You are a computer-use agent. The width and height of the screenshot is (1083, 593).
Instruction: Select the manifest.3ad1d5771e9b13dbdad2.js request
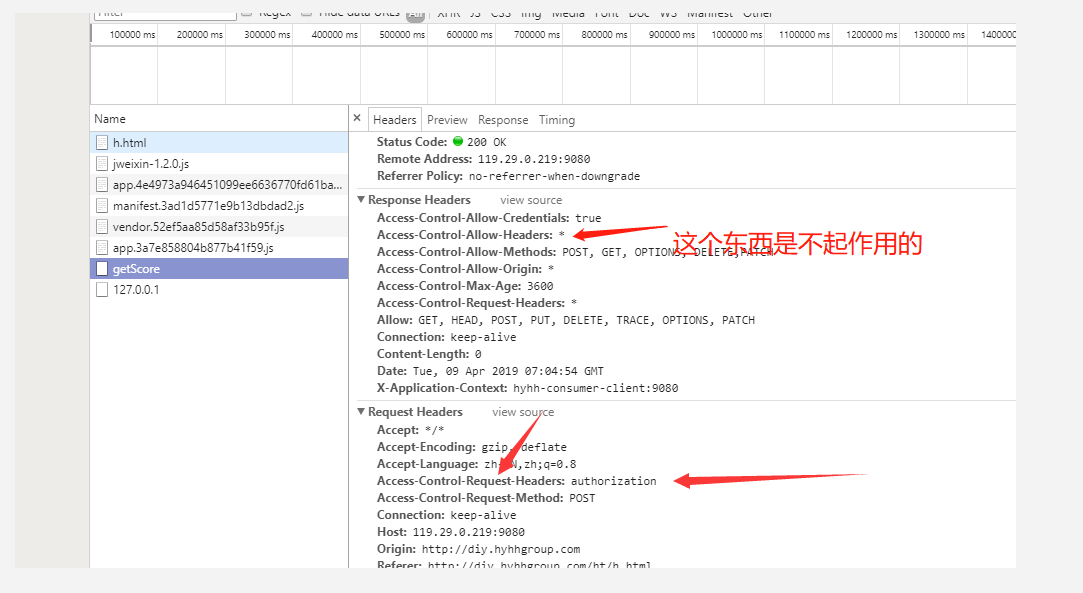pyautogui.click(x=219, y=206)
